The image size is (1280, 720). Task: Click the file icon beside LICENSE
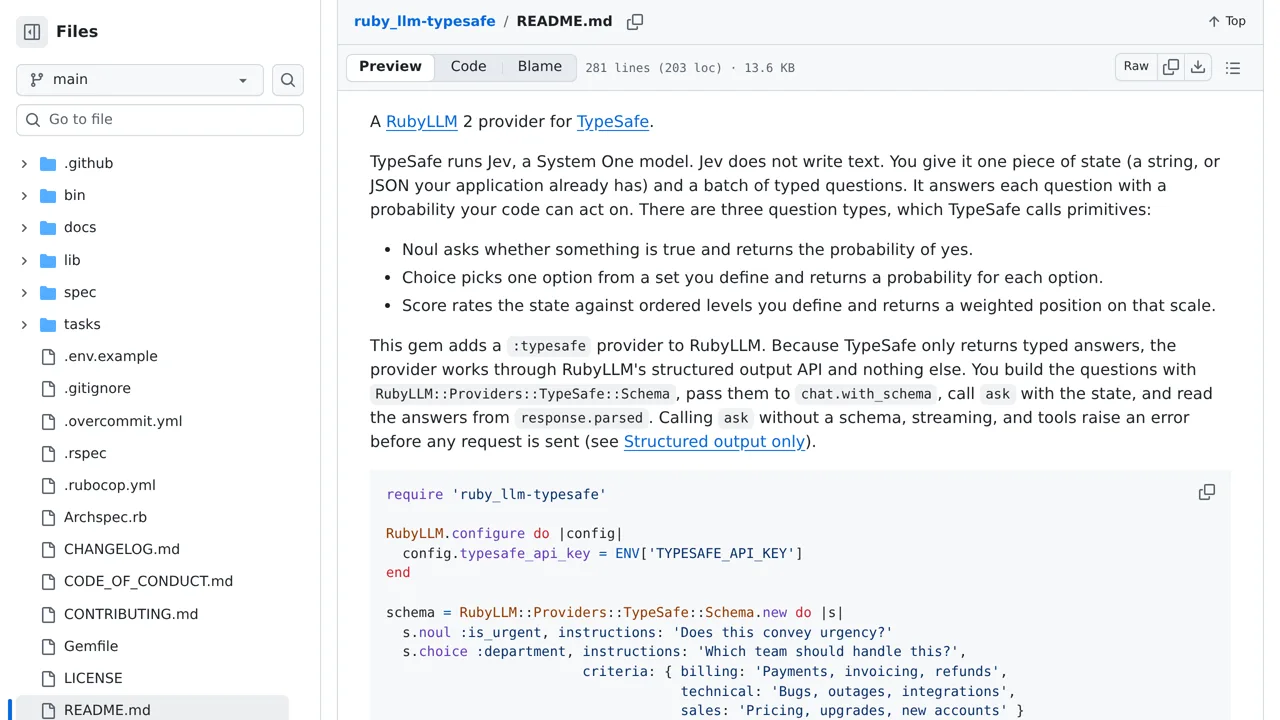tap(48, 678)
